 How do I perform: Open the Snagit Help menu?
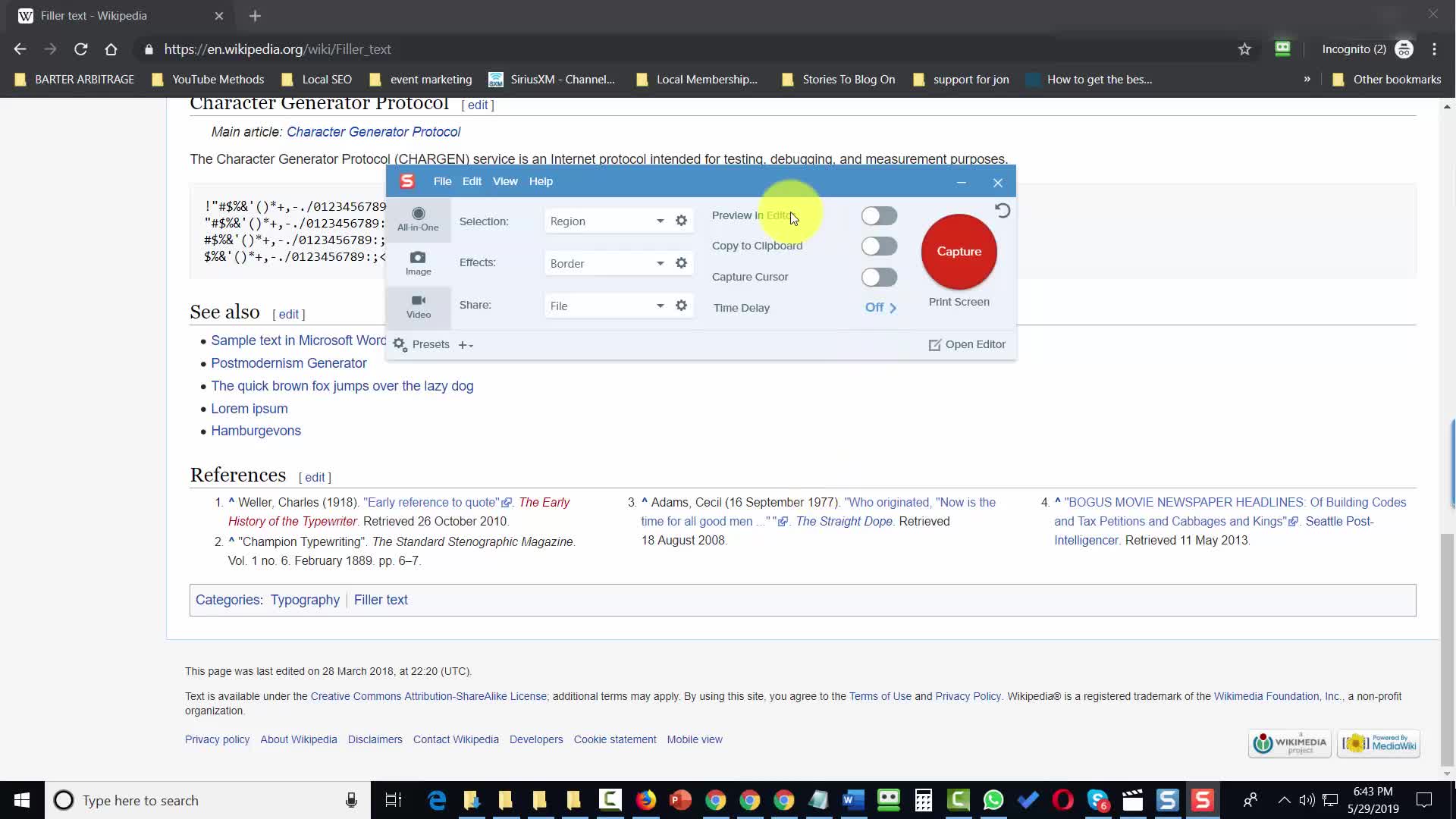[x=541, y=181]
